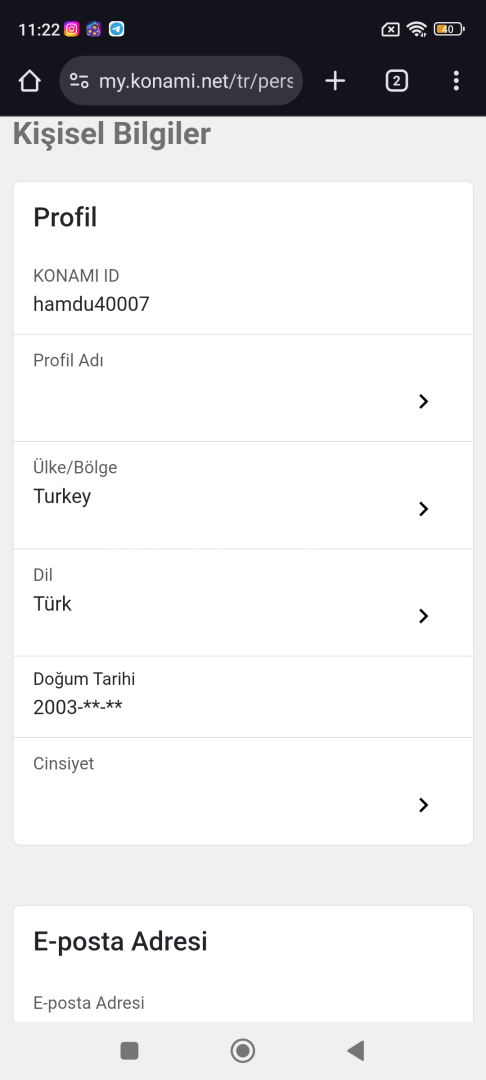Open the tab switcher showing 2 tabs
The height and width of the screenshot is (1080, 486).
pyautogui.click(x=396, y=81)
